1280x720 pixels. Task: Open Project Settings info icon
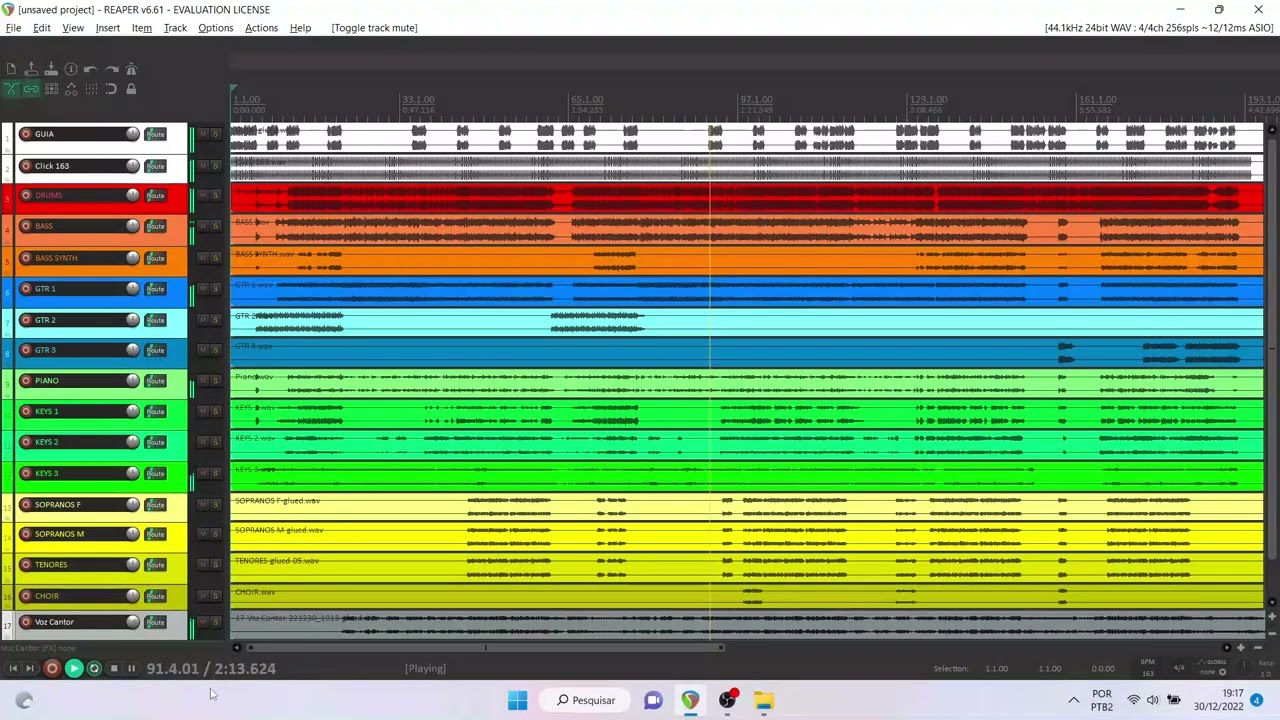coord(71,69)
